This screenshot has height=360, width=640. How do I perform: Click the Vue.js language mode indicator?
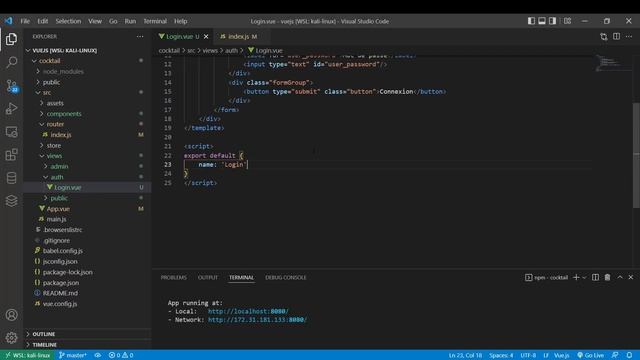pyautogui.click(x=562, y=355)
